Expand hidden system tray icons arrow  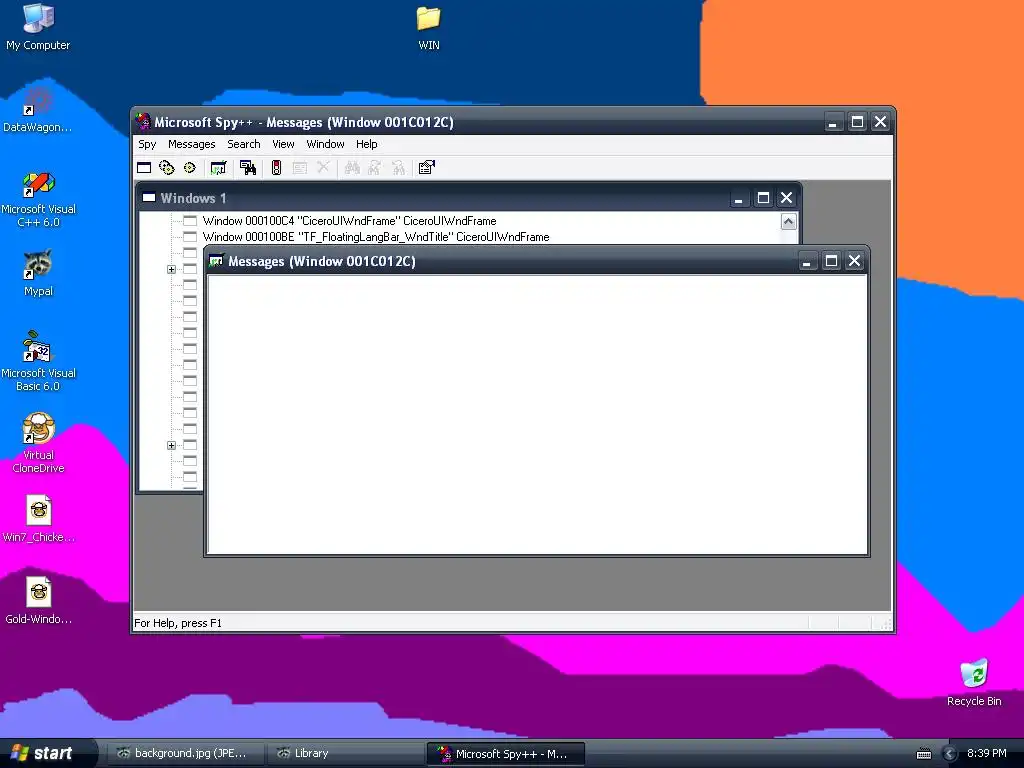click(950, 754)
